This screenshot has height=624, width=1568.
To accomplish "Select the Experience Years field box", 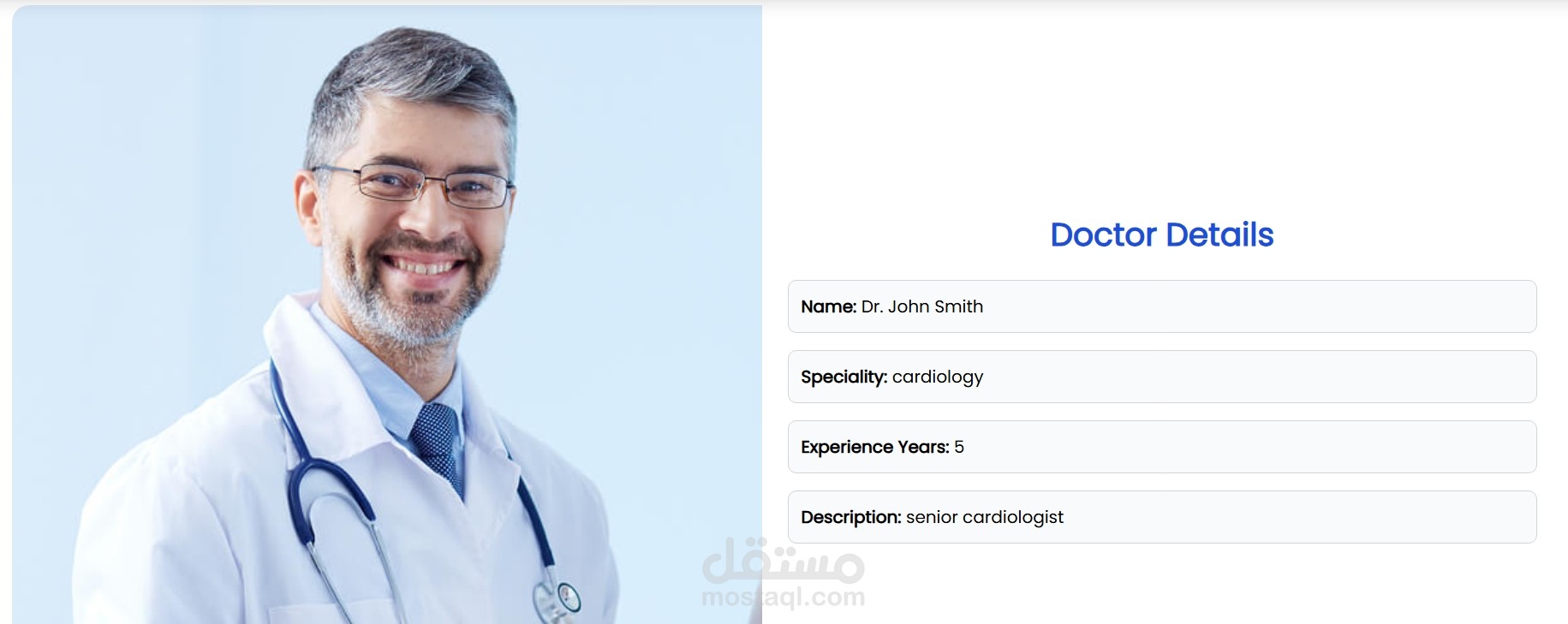I will point(1162,447).
